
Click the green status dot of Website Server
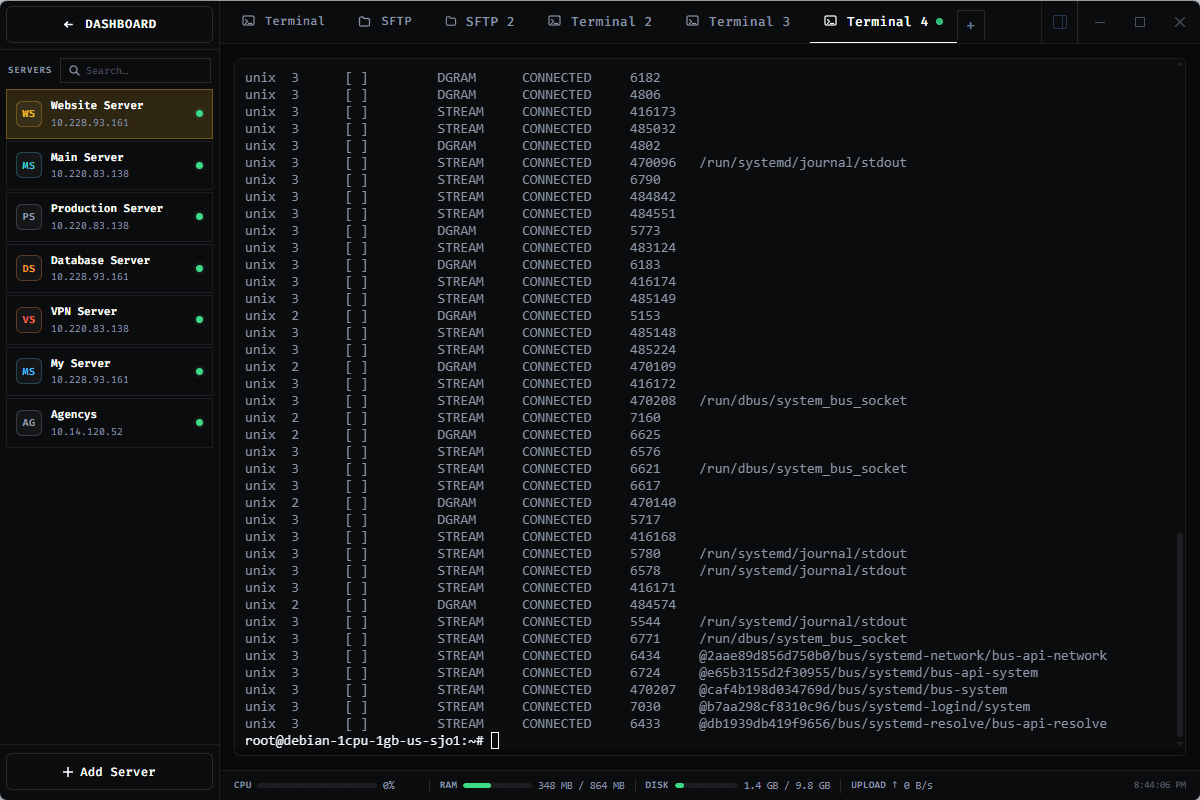(199, 114)
